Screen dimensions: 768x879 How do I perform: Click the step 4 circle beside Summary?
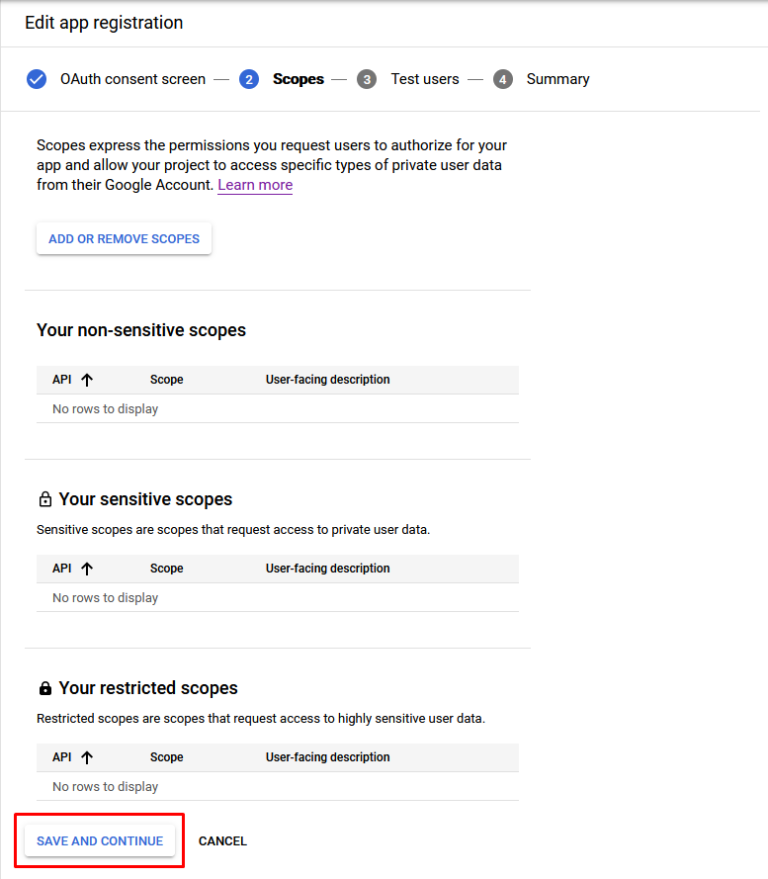(503, 79)
